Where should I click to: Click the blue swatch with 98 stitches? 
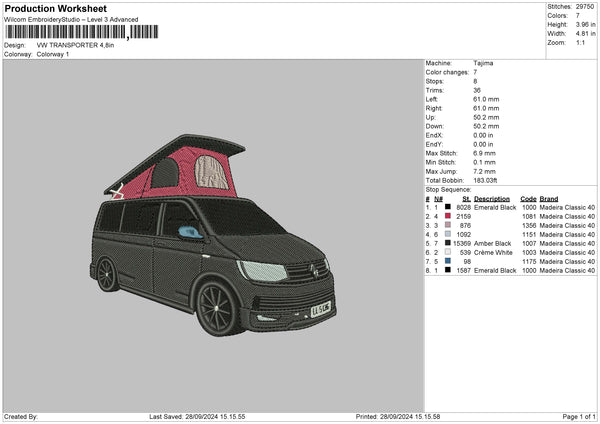coord(448,261)
